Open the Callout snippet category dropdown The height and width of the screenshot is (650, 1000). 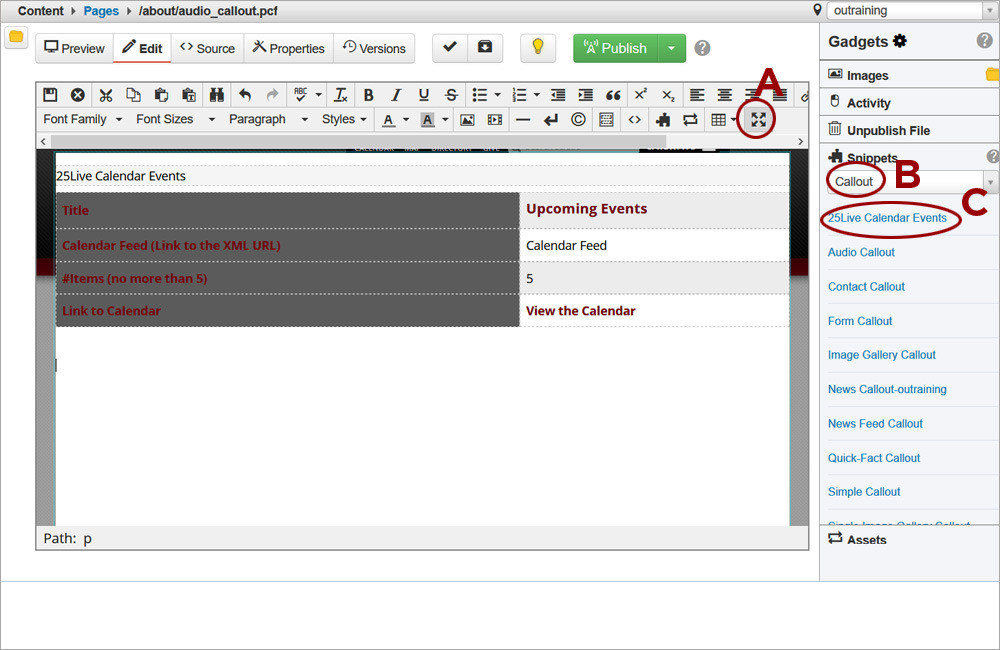pyautogui.click(x=911, y=182)
